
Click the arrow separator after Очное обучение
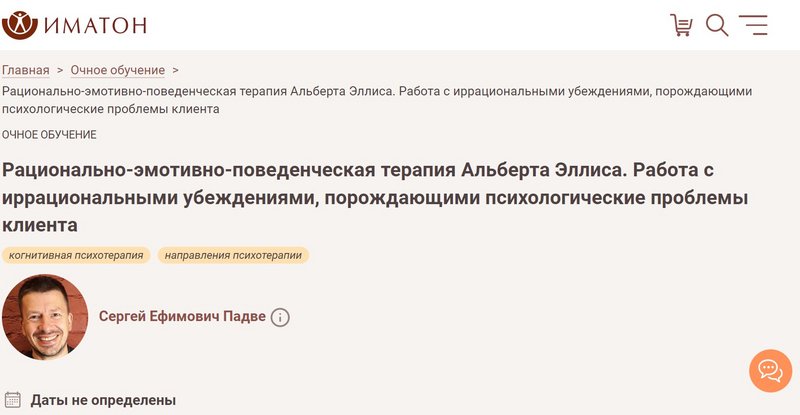175,70
